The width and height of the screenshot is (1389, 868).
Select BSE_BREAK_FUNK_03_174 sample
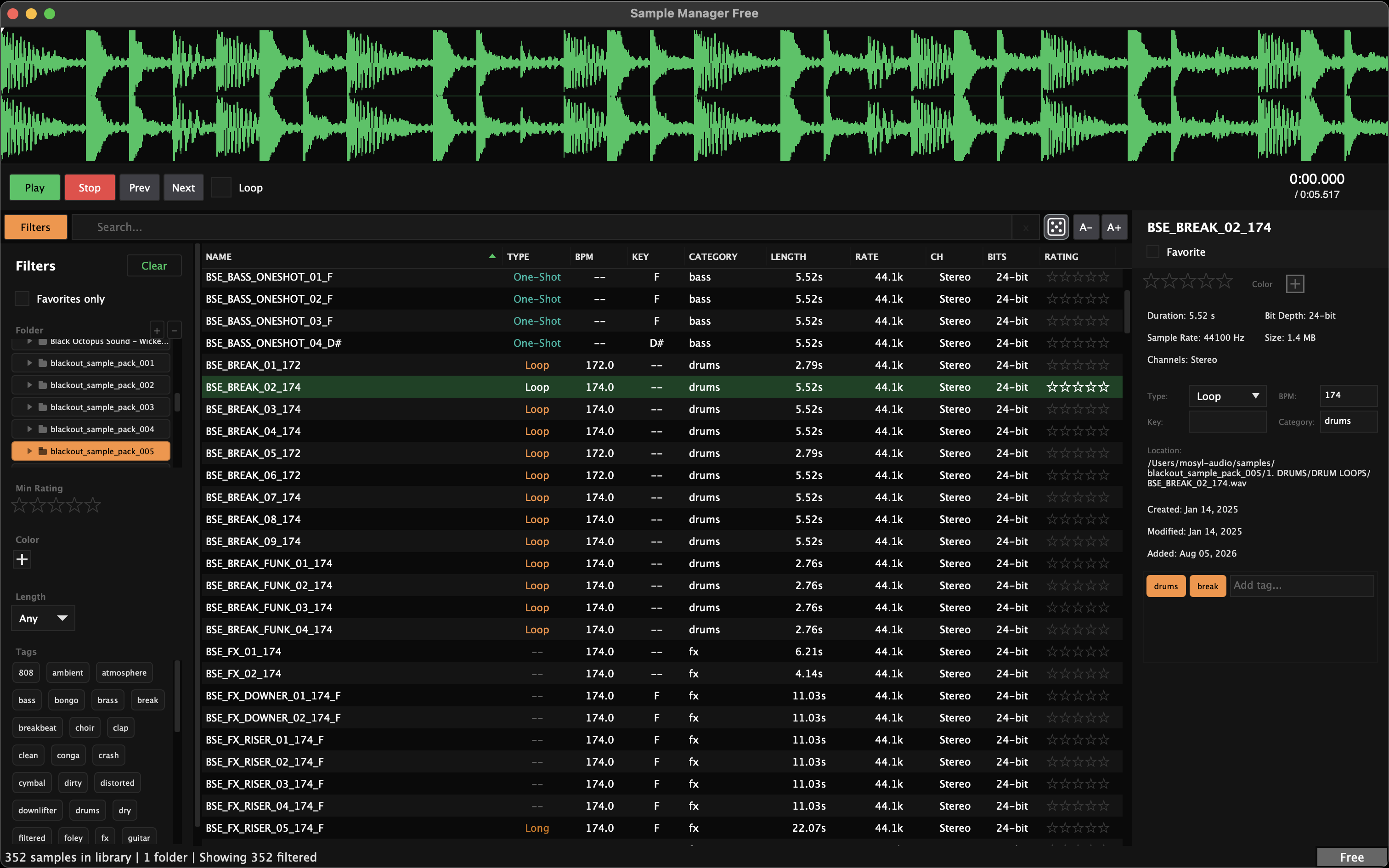662,607
